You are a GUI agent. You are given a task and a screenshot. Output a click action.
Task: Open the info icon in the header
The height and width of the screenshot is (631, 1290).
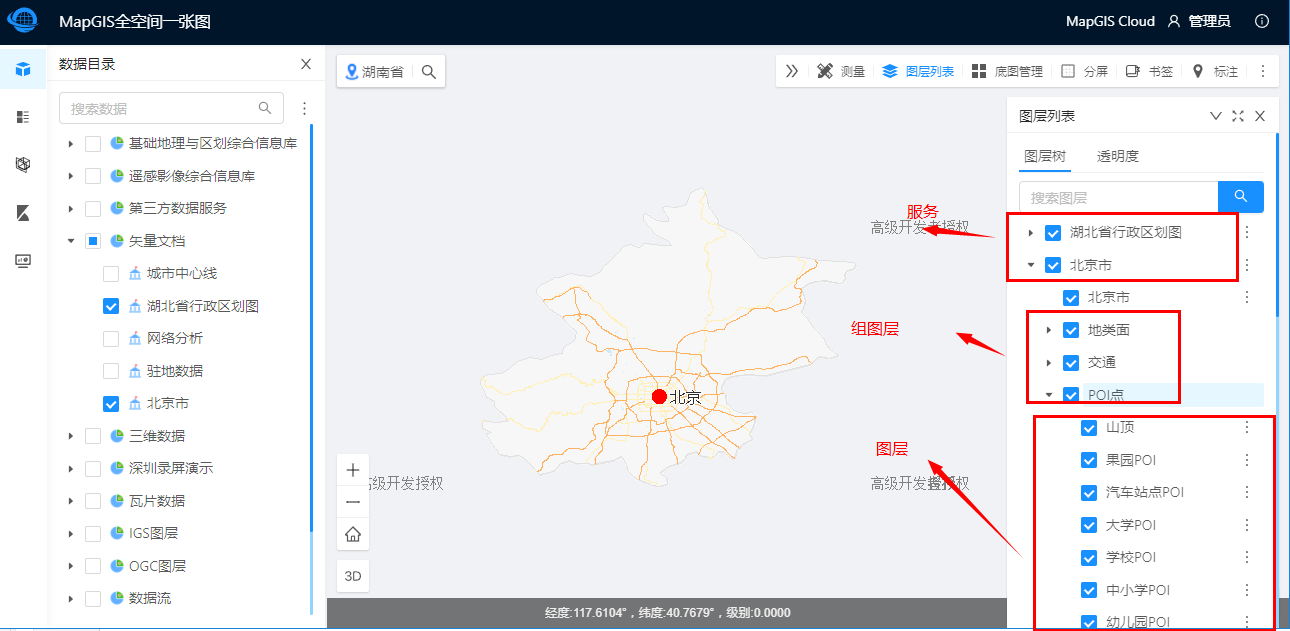(1262, 21)
